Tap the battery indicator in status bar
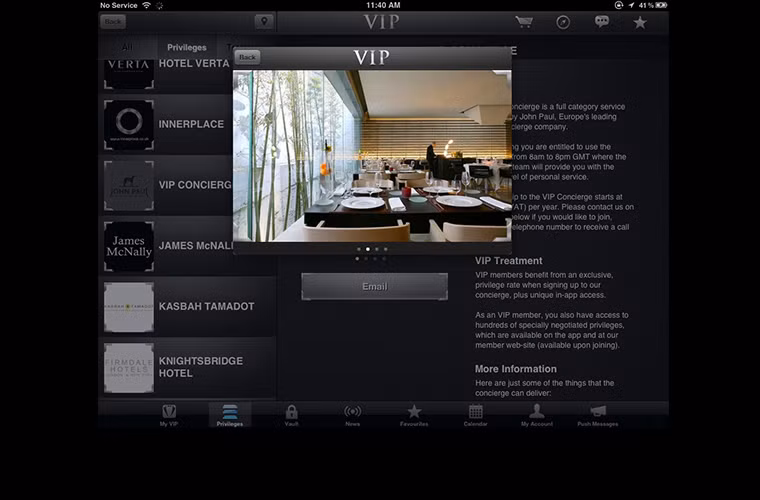 tap(661, 5)
